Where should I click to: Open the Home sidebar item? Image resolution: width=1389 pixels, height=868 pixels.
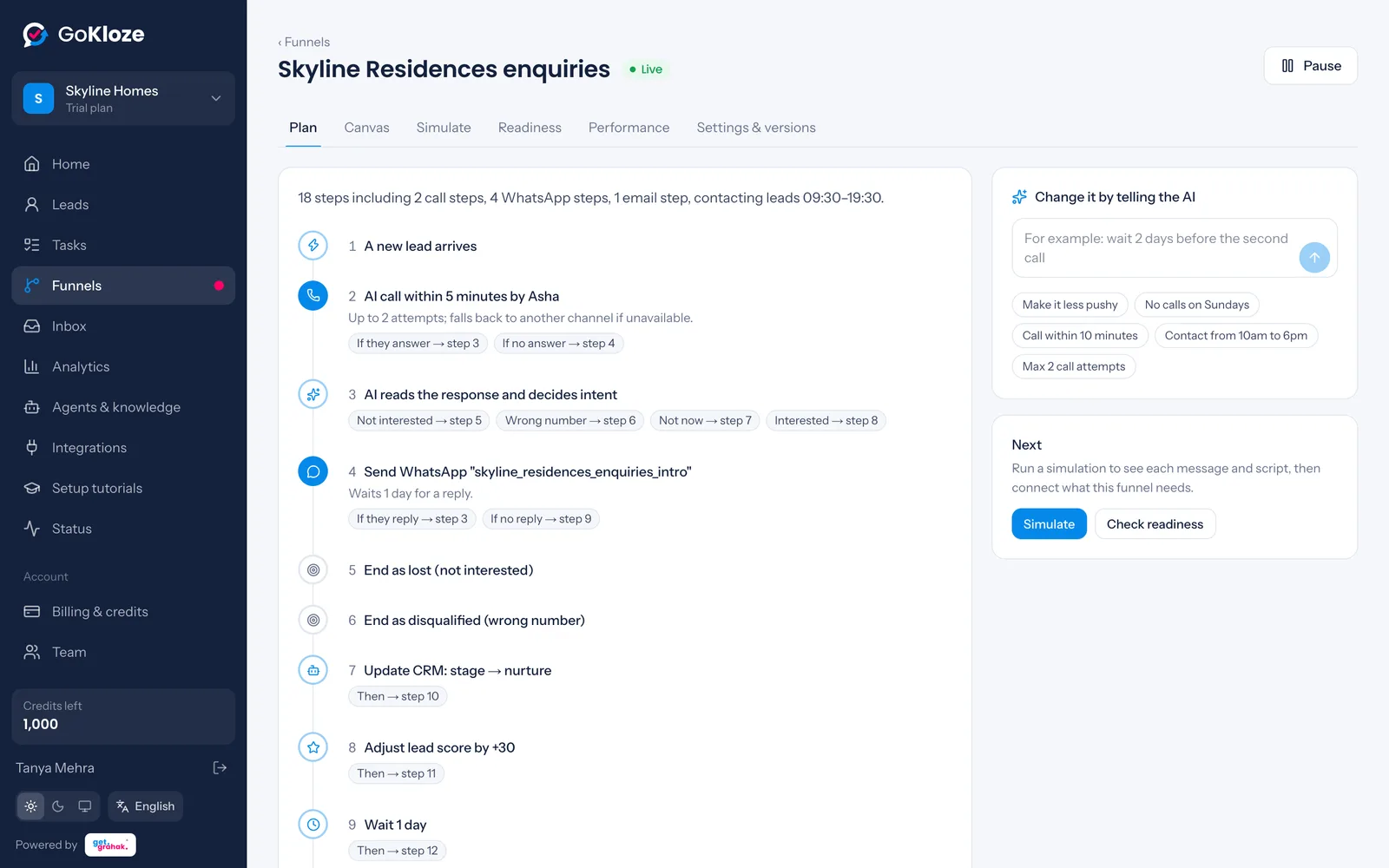(x=123, y=164)
